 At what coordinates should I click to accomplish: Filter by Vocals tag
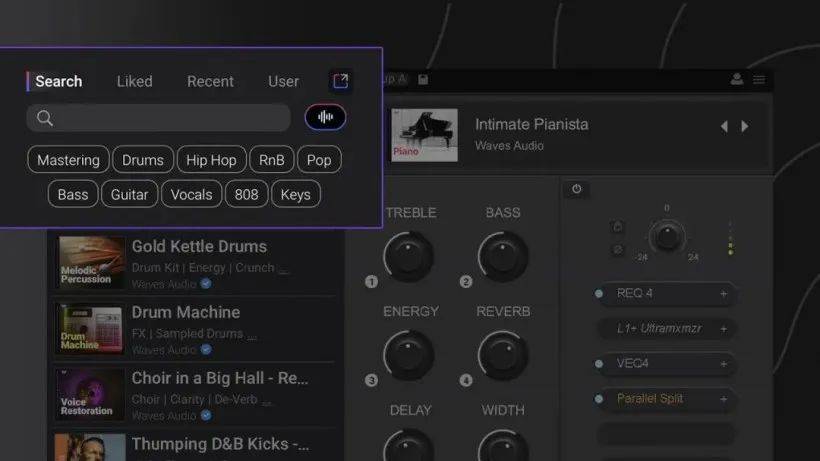[191, 194]
